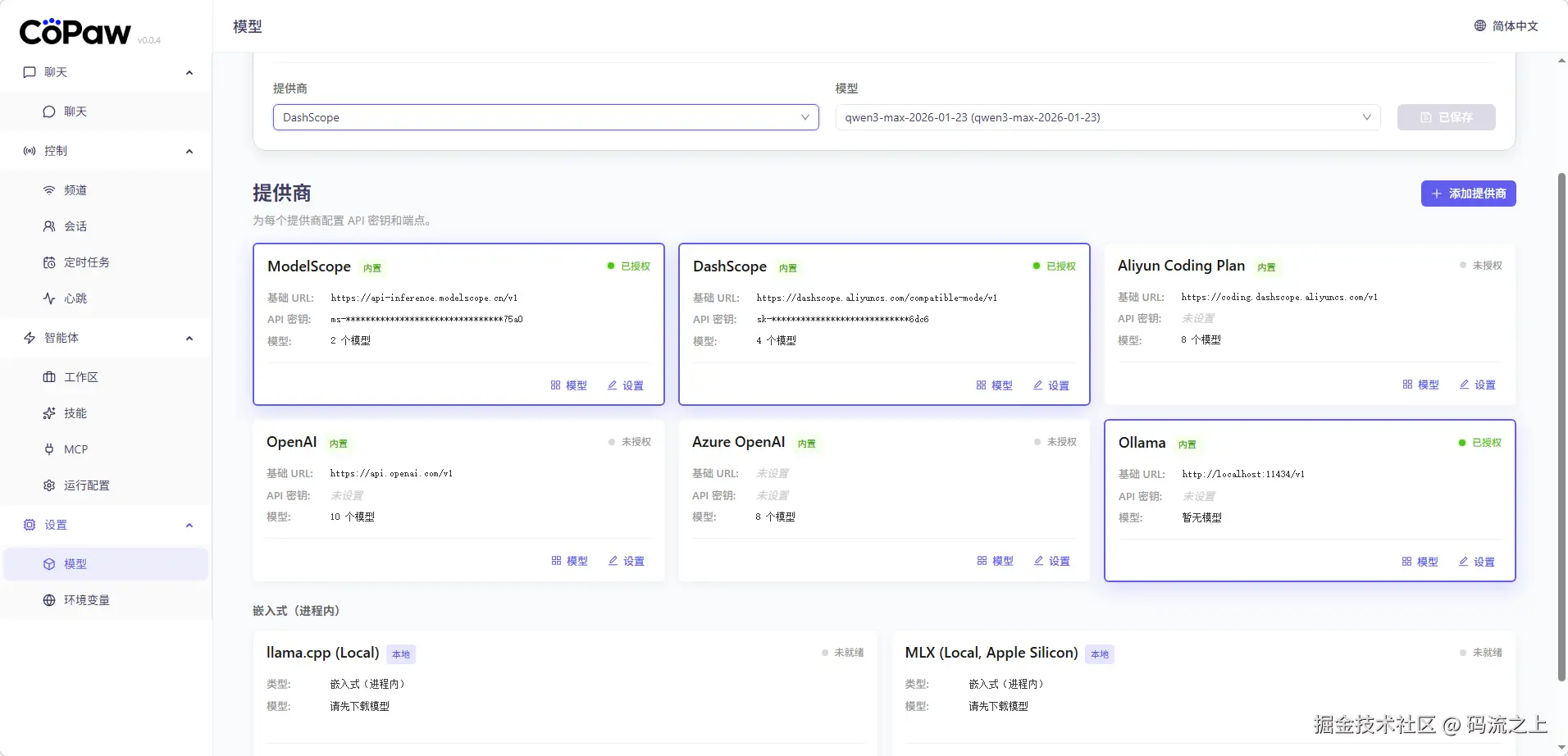Open the qwen3-max model dropdown

(x=1107, y=117)
